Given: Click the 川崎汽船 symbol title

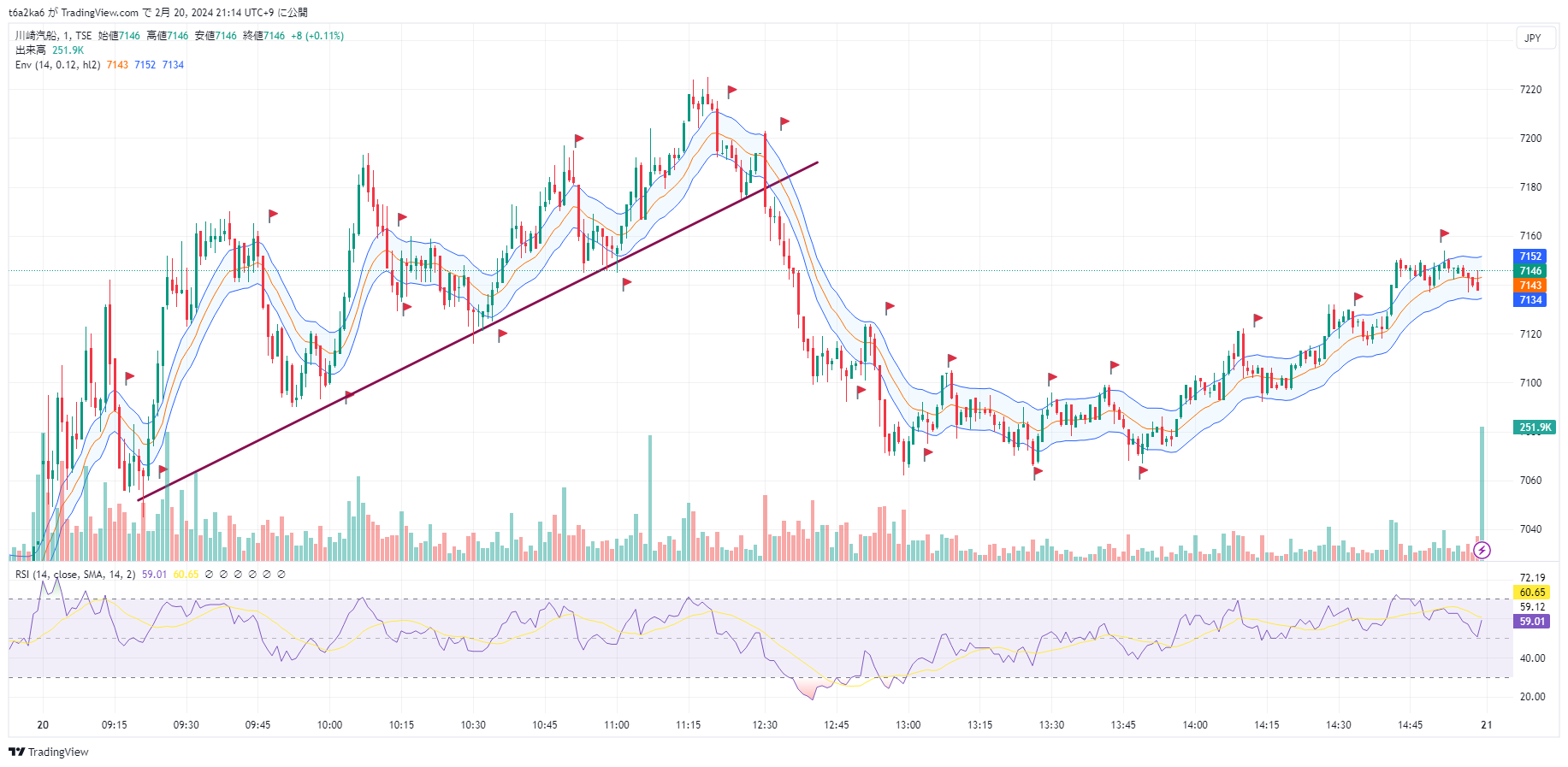Looking at the screenshot, I should (37, 36).
